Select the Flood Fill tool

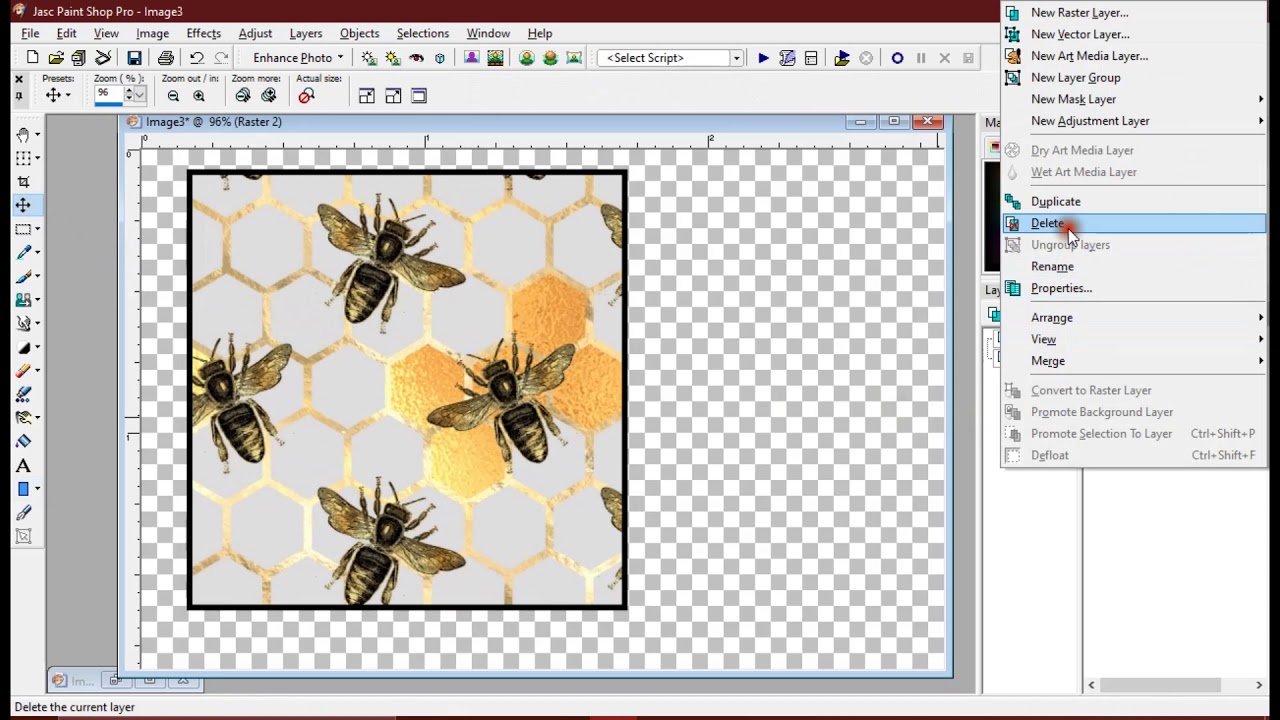(23, 442)
